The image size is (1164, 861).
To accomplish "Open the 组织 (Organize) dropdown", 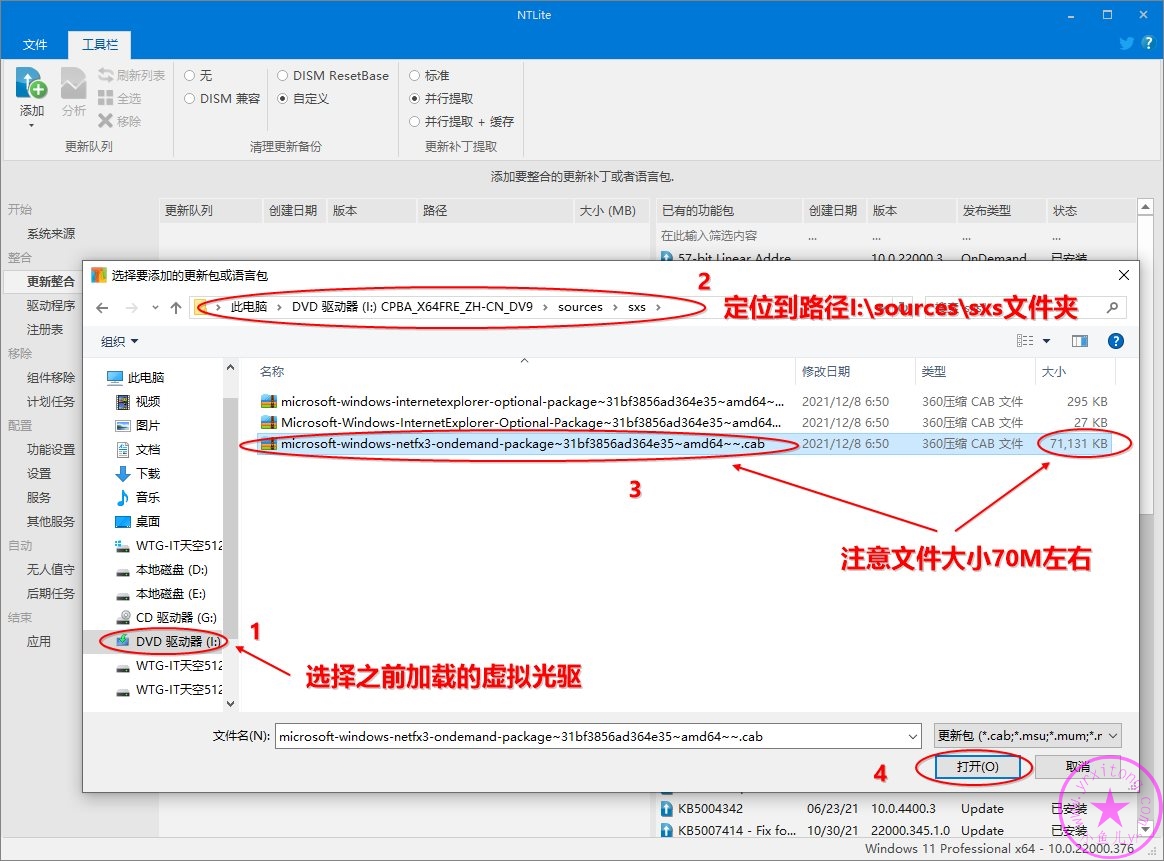I will [x=120, y=341].
